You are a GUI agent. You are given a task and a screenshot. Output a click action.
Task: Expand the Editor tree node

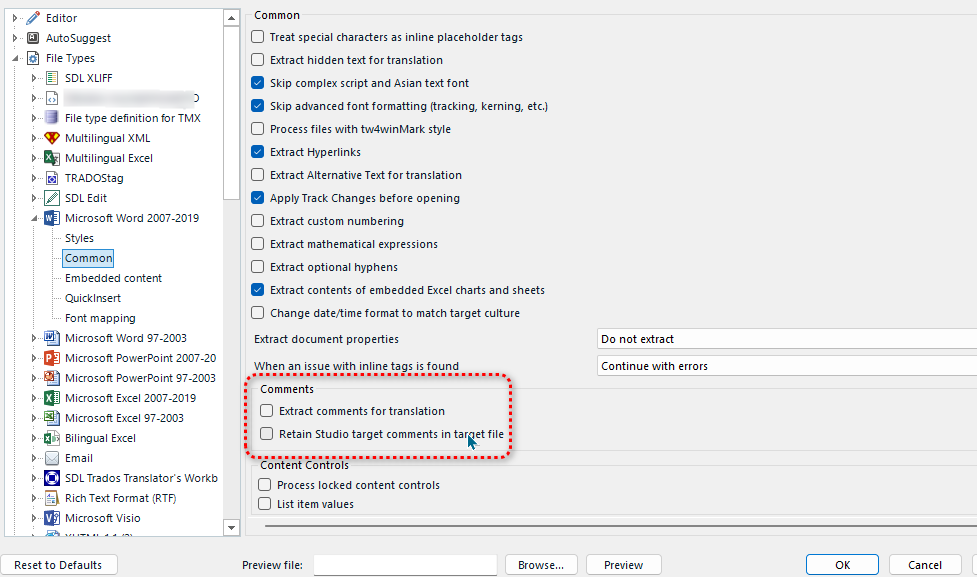click(x=14, y=18)
